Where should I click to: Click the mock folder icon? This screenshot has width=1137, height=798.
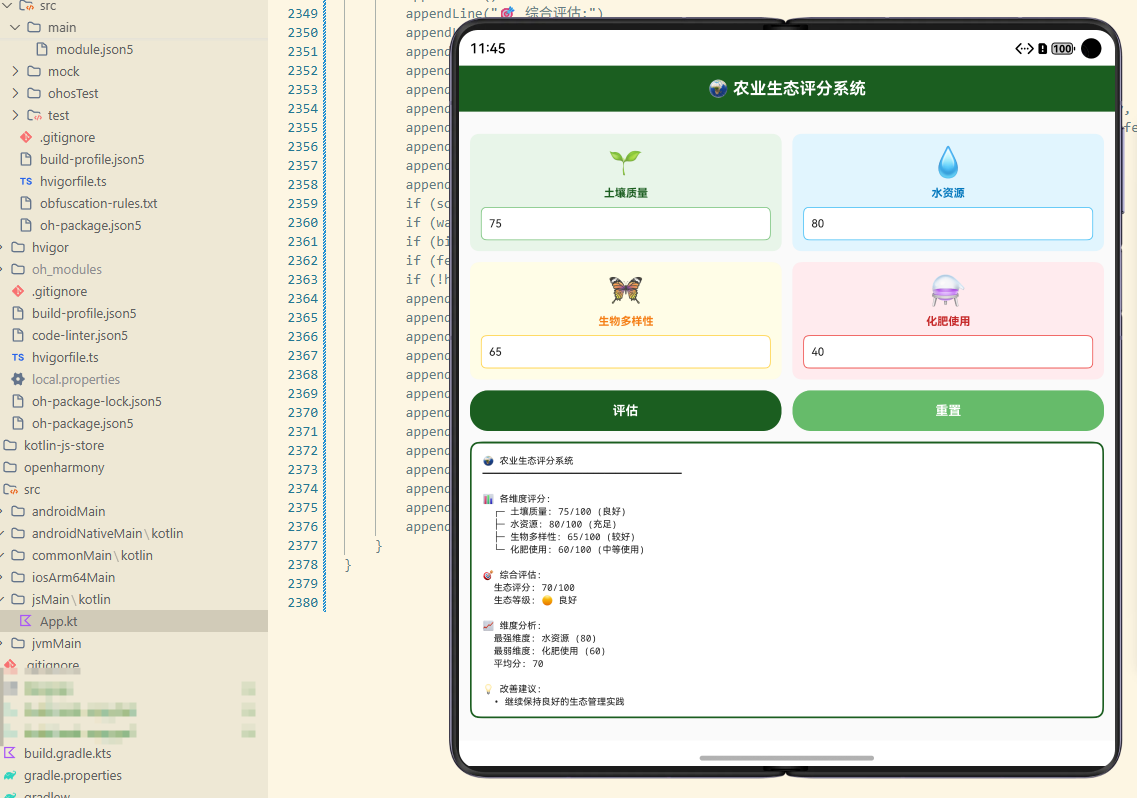point(34,71)
